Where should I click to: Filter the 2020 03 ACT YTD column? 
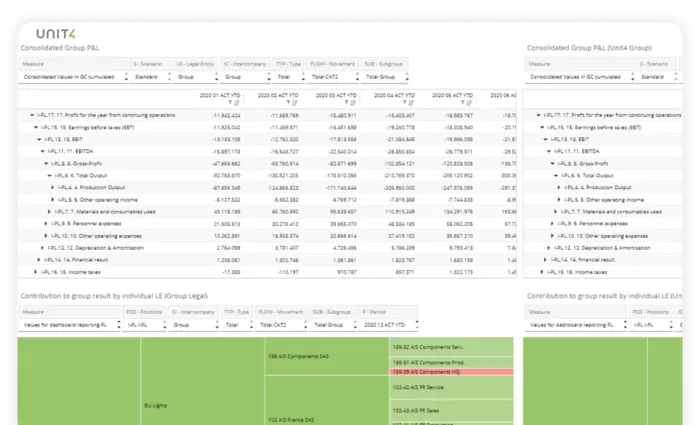click(x=346, y=103)
